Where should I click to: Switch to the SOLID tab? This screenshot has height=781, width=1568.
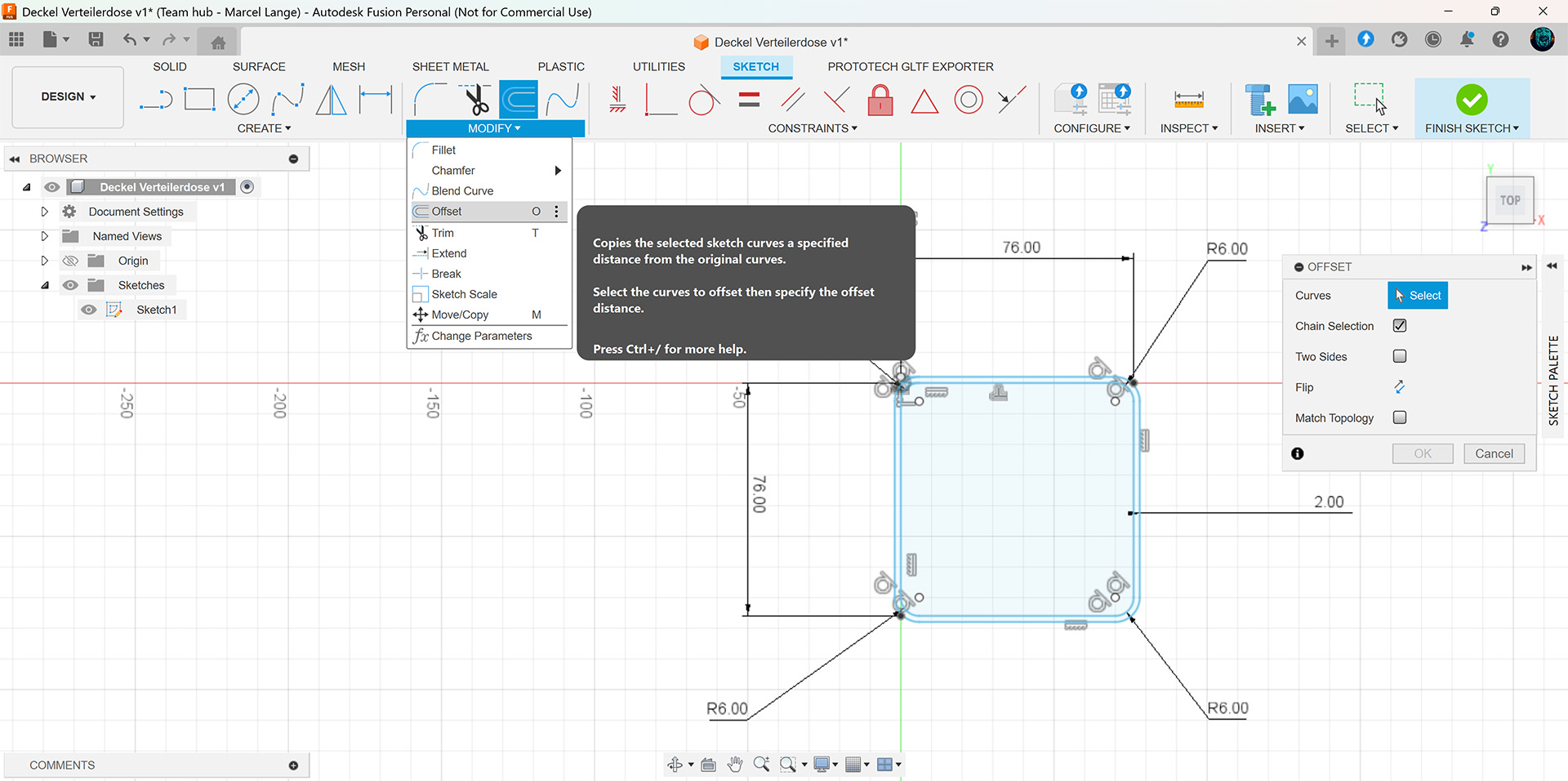(170, 67)
